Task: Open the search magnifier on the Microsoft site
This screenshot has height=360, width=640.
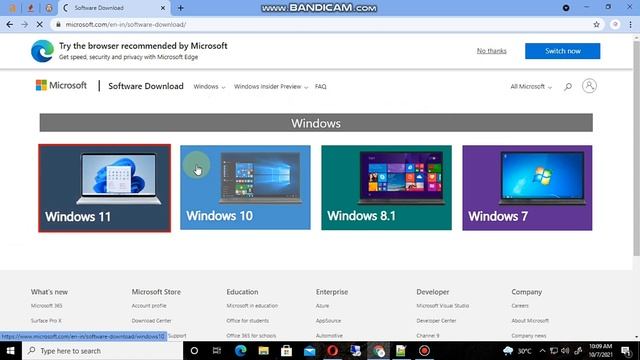Action: (x=568, y=87)
